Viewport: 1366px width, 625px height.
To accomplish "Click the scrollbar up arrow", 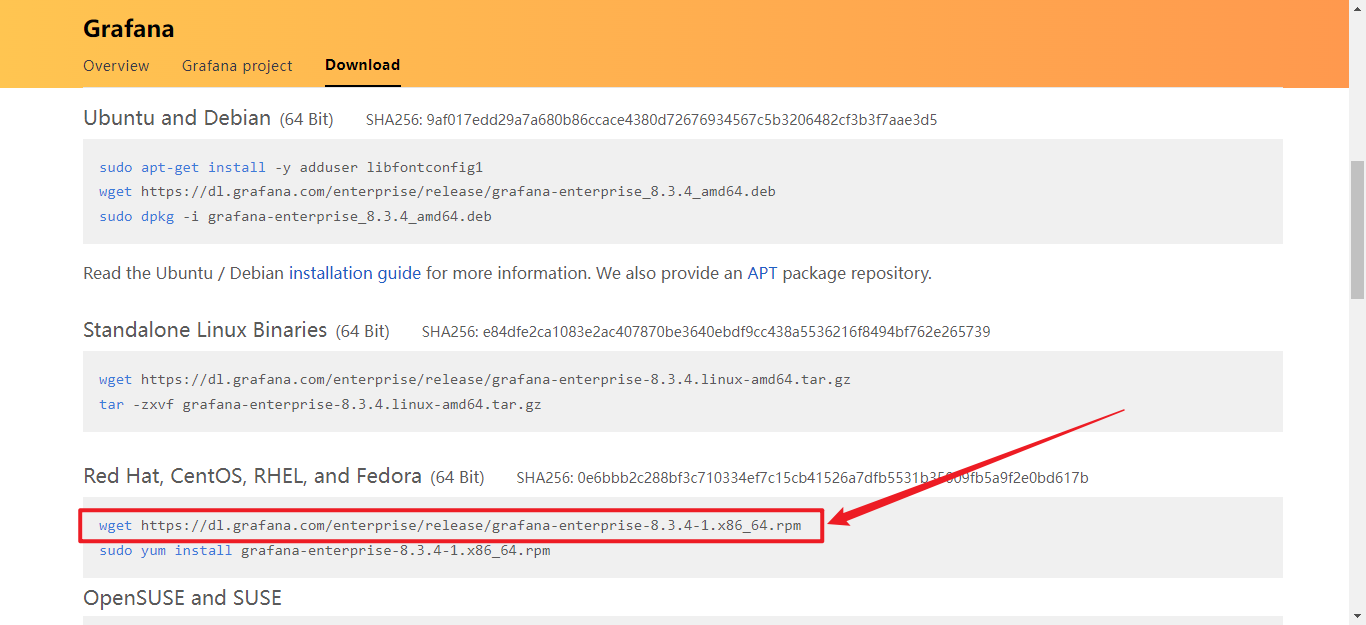I will pyautogui.click(x=1357, y=8).
